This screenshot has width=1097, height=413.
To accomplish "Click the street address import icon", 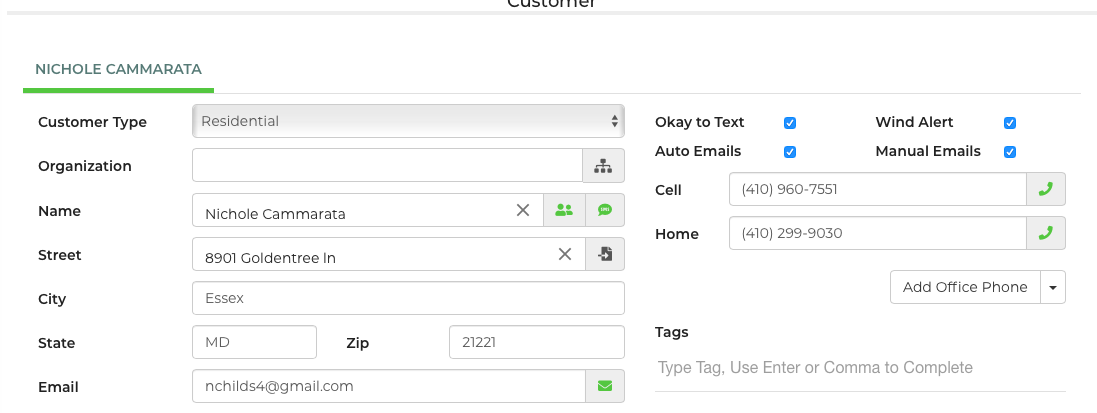I will (x=604, y=254).
